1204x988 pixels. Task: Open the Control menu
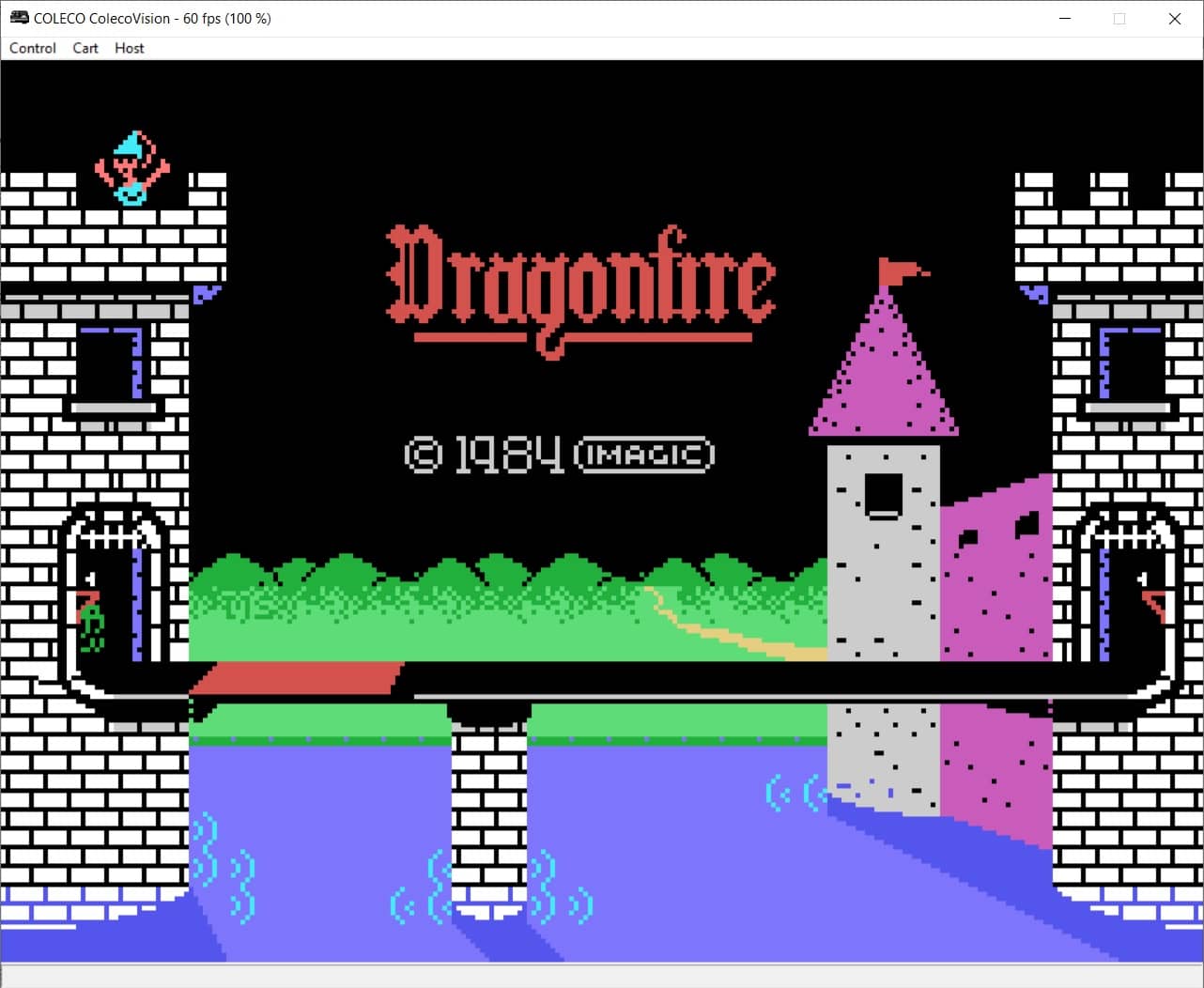click(x=33, y=48)
